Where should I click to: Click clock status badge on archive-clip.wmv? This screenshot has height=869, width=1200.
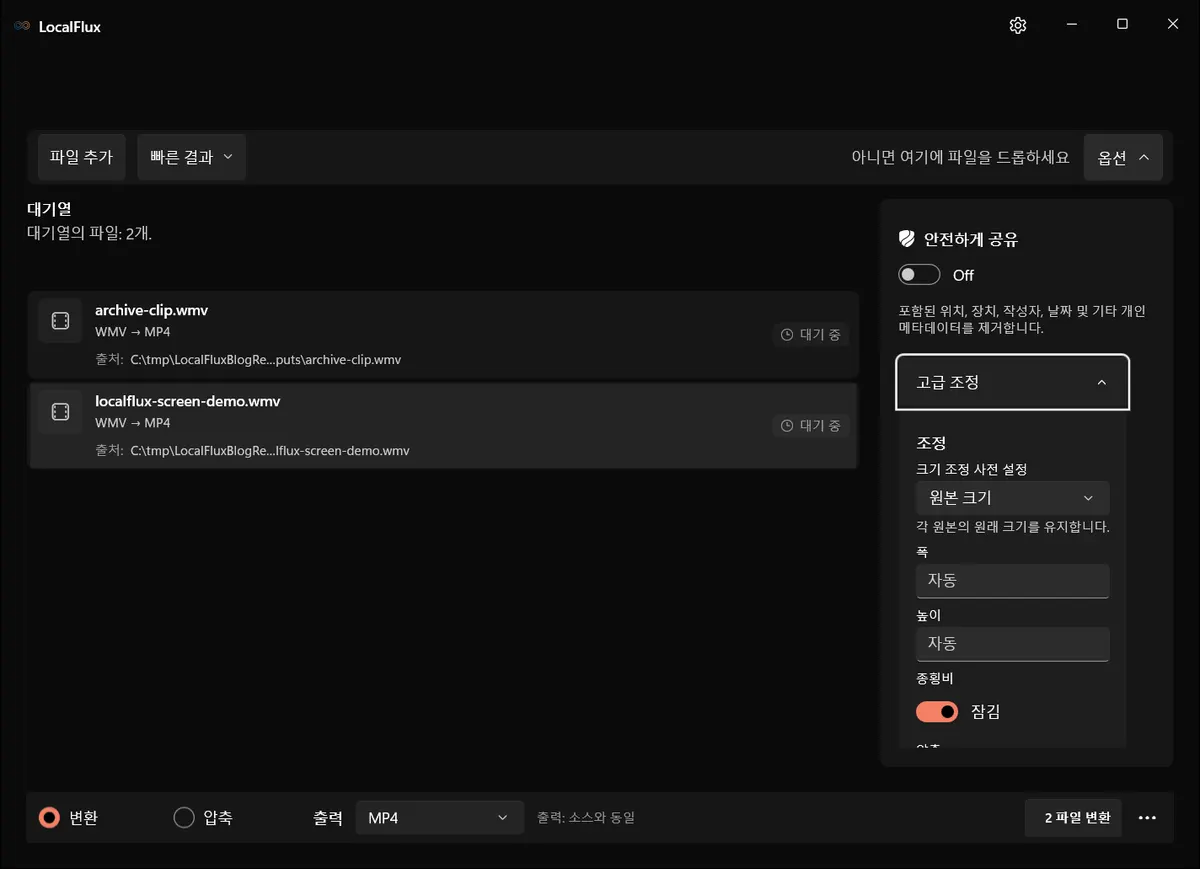(811, 335)
